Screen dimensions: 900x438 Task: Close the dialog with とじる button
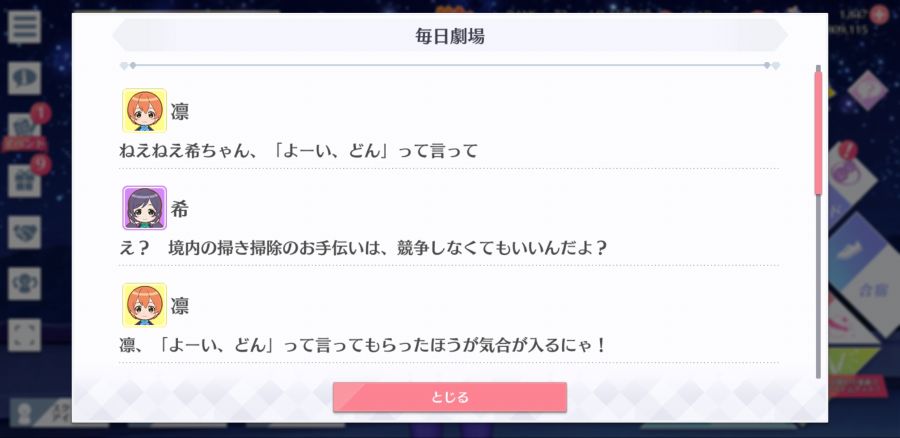coord(450,397)
